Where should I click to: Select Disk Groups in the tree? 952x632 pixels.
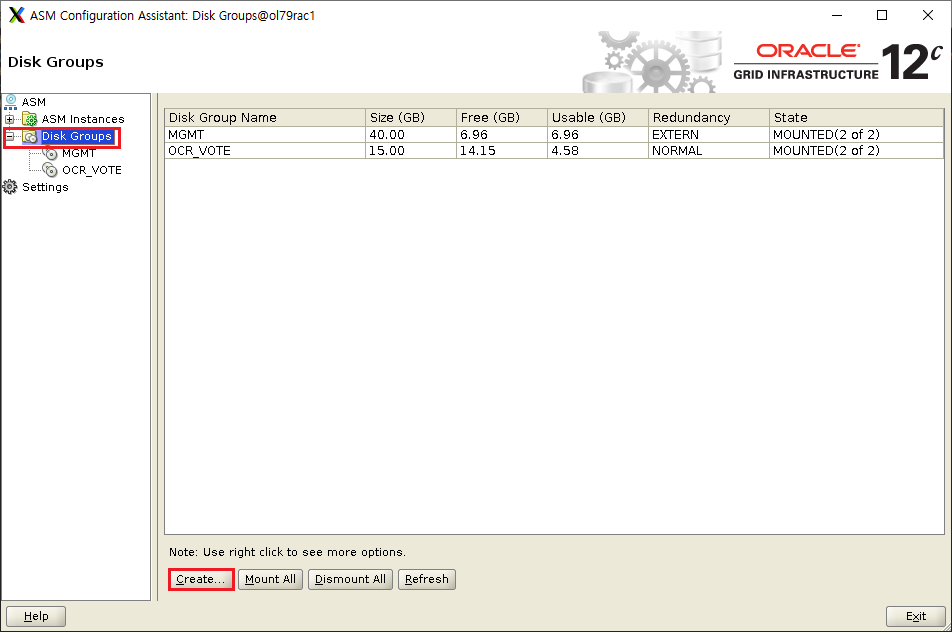pyautogui.click(x=77, y=137)
